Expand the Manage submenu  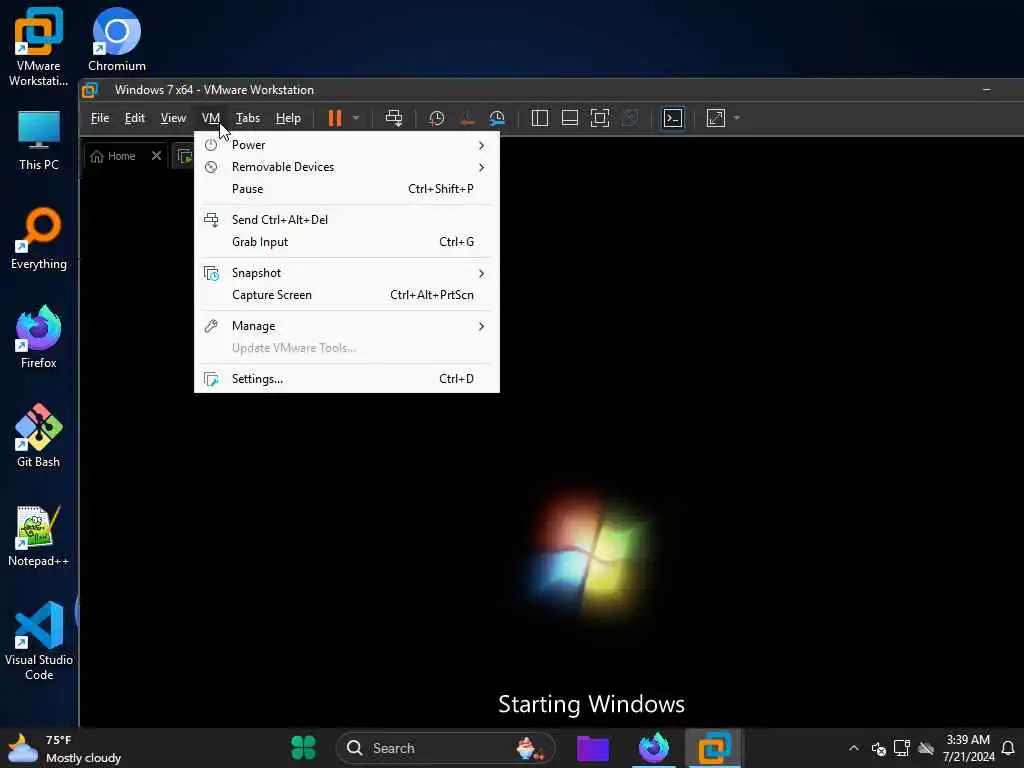(347, 326)
